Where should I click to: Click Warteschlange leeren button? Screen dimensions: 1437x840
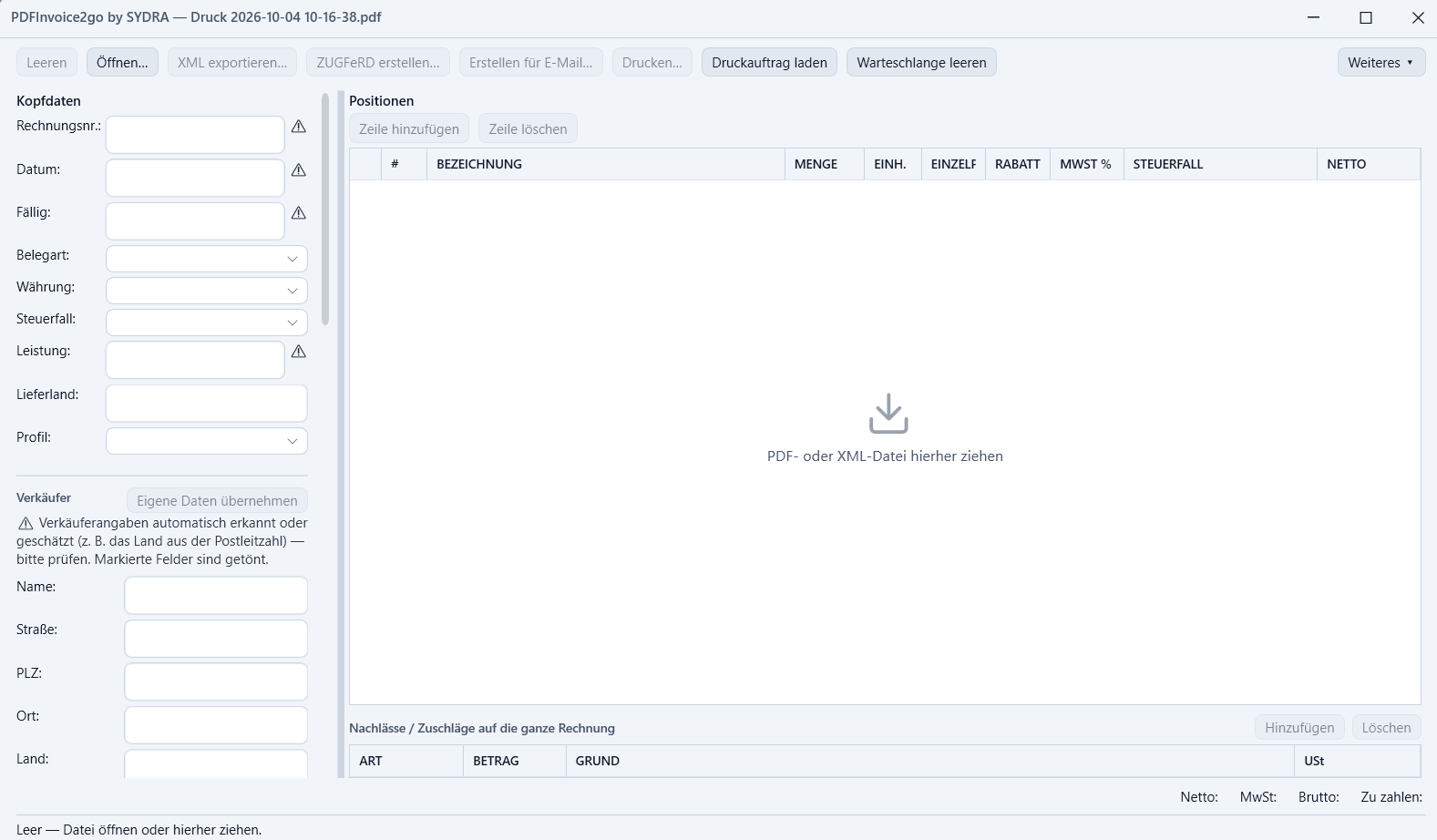pyautogui.click(x=921, y=63)
